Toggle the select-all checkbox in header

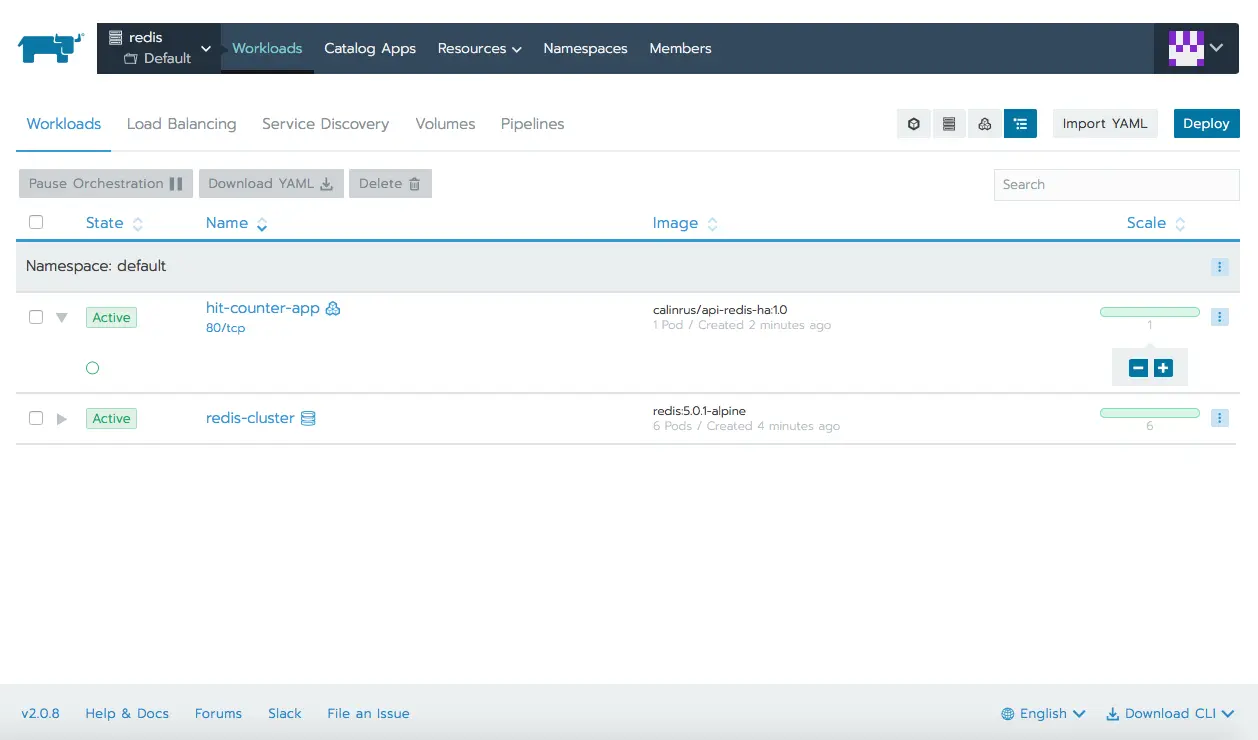pos(36,222)
